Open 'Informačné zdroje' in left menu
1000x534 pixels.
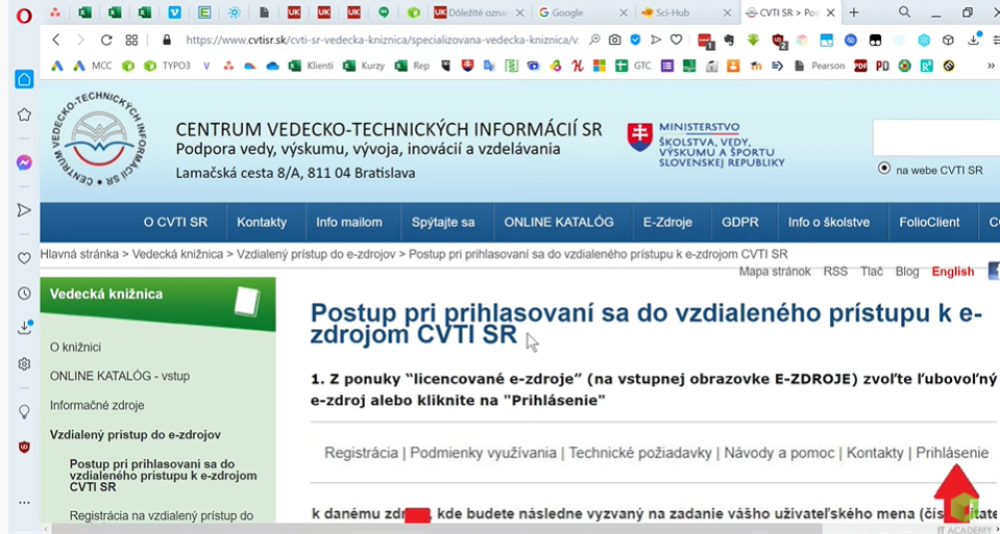coord(97,405)
